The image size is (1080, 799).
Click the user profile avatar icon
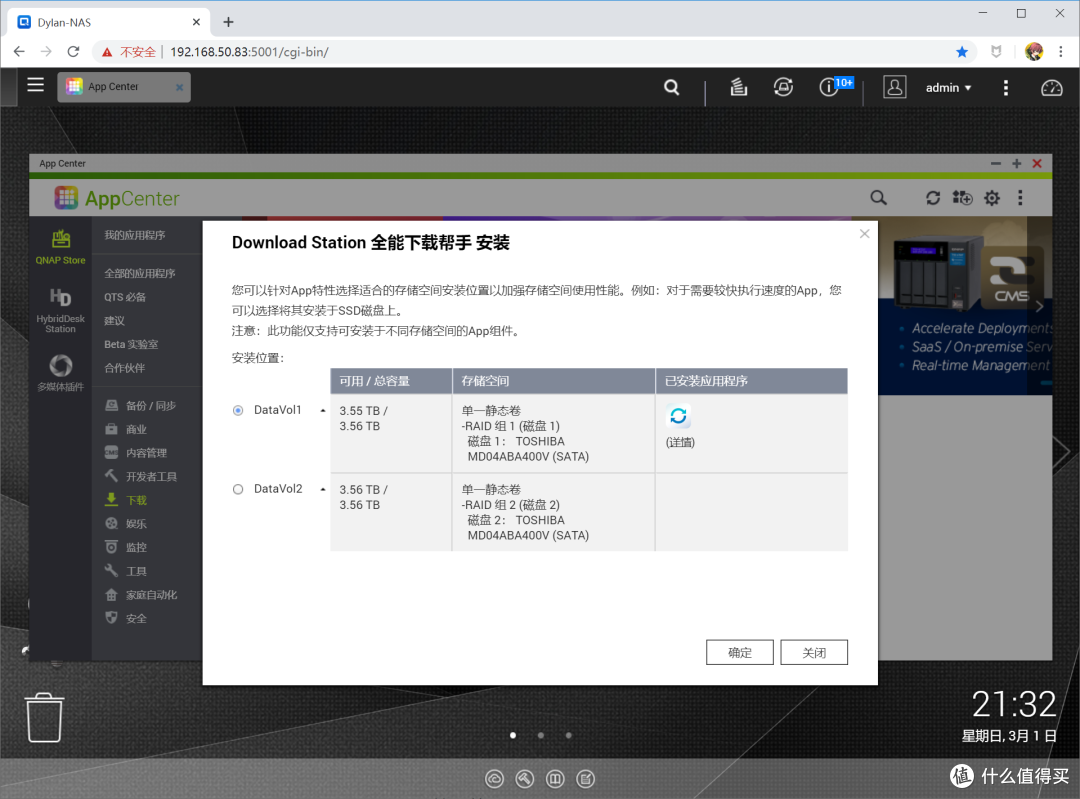[895, 87]
